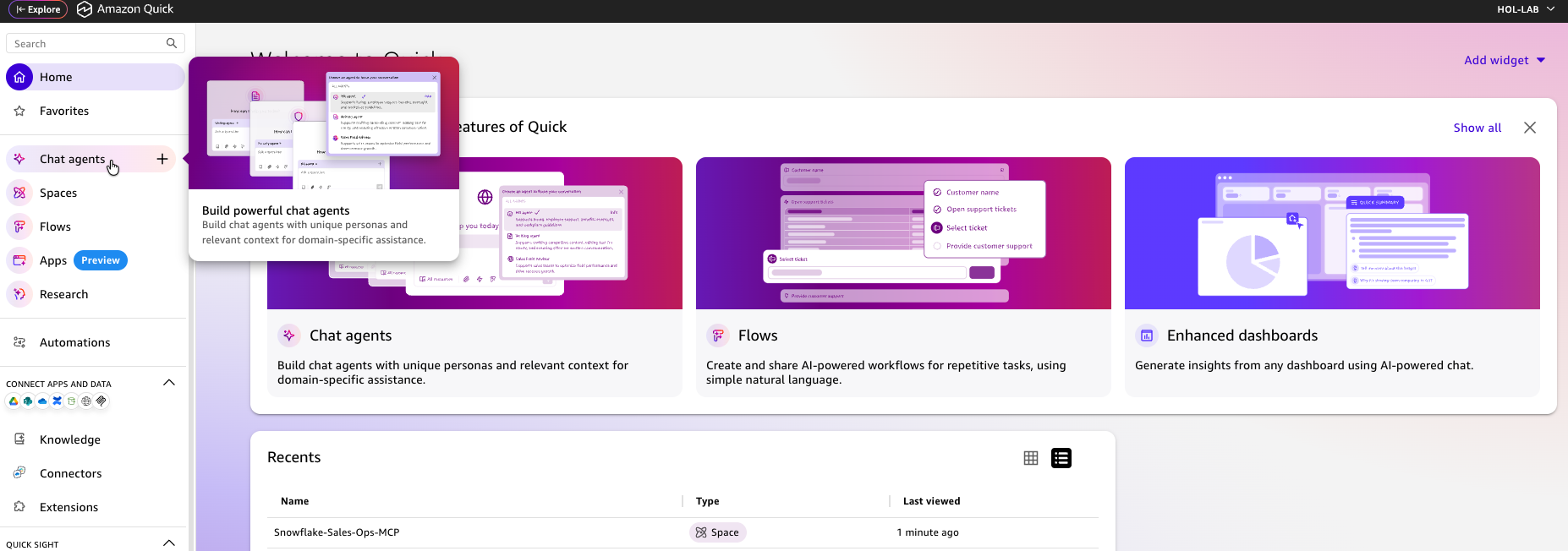Open the Automations sidebar icon
Image resolution: width=1568 pixels, height=551 pixels.
[x=19, y=342]
